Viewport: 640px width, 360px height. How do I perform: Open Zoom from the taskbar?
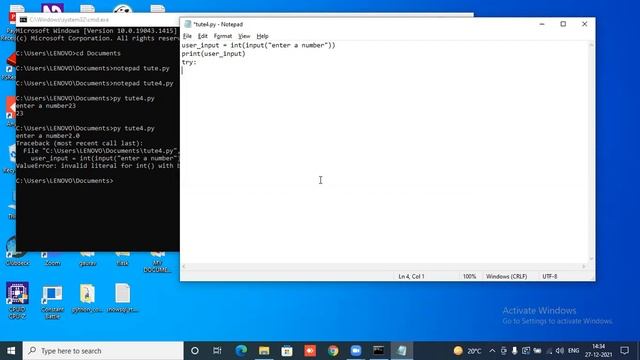(356, 351)
